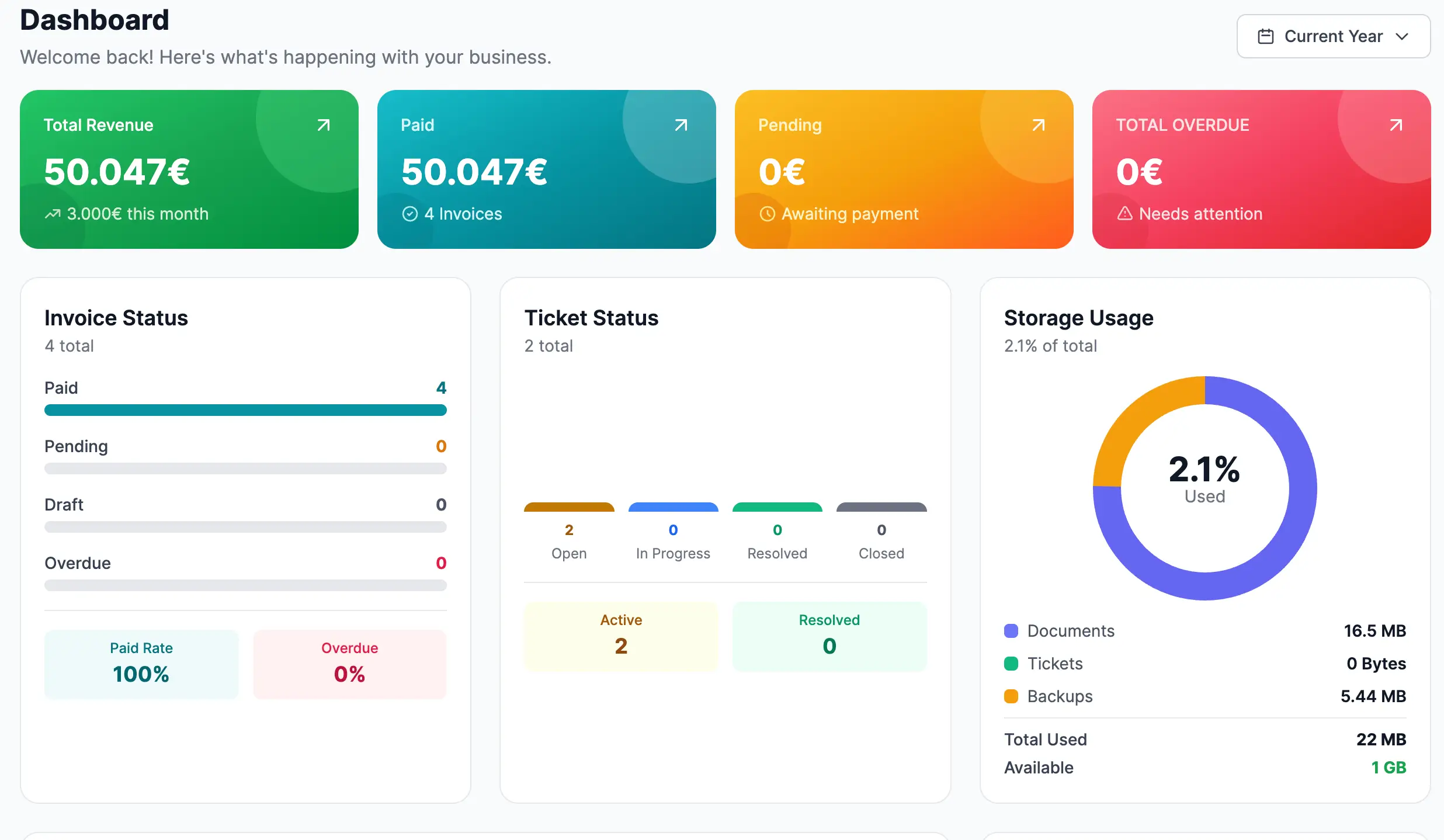
Task: Click the chevron arrow on Current Year selector
Action: [x=1404, y=37]
